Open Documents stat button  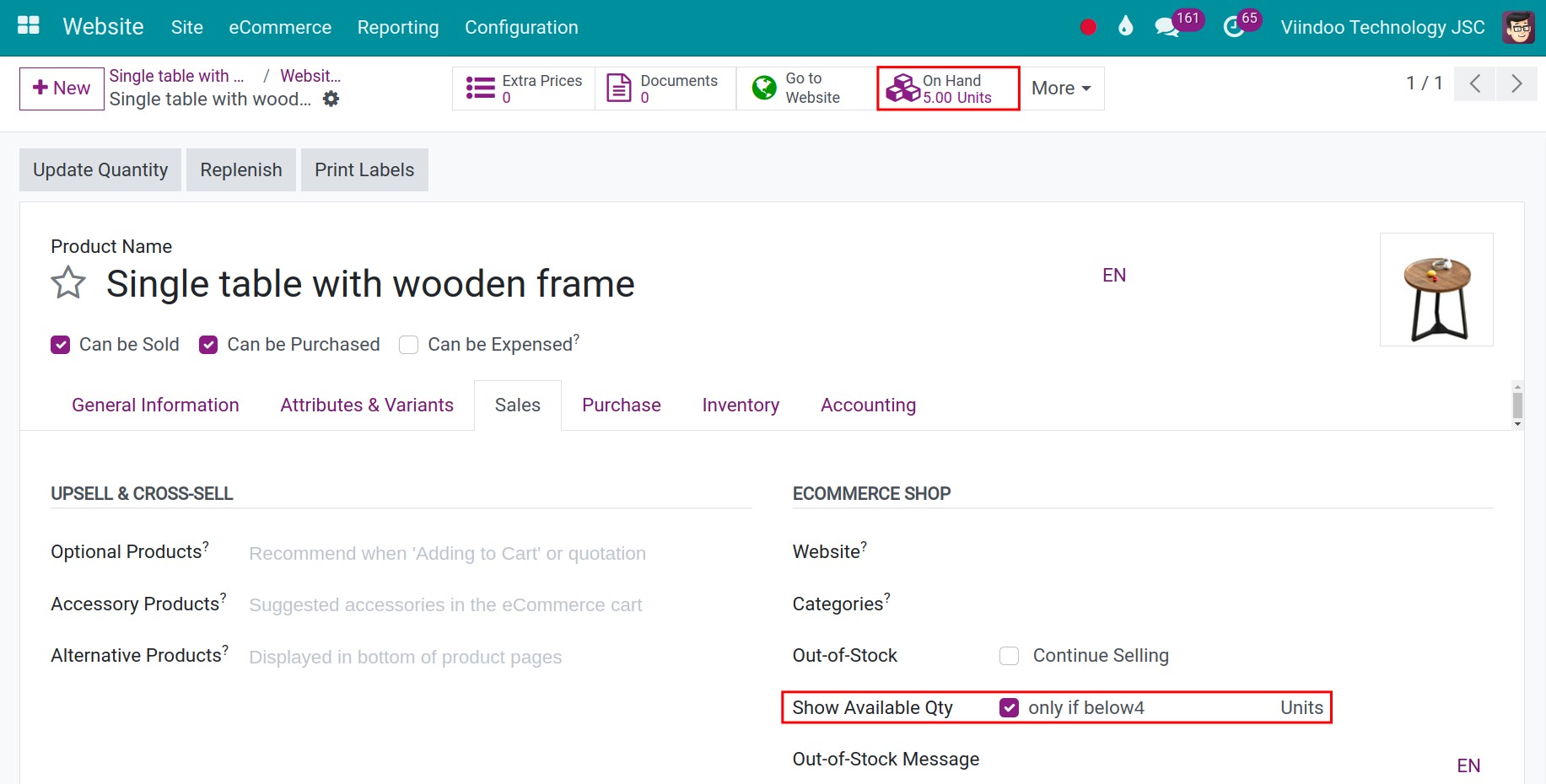click(x=665, y=89)
